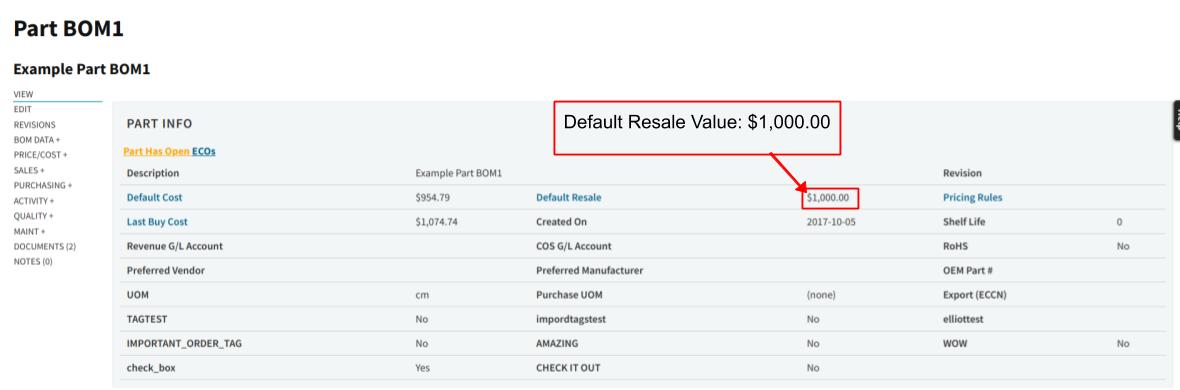Expand the MAINT + menu

tap(29, 231)
